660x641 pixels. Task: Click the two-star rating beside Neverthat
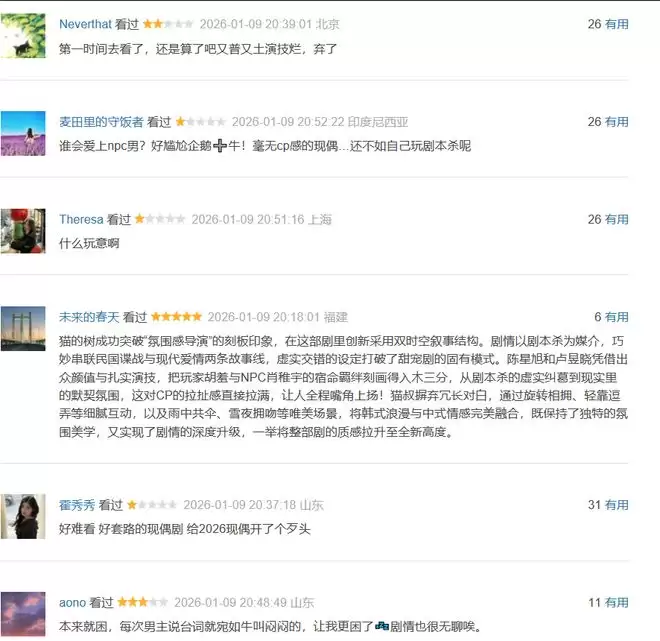(x=168, y=24)
